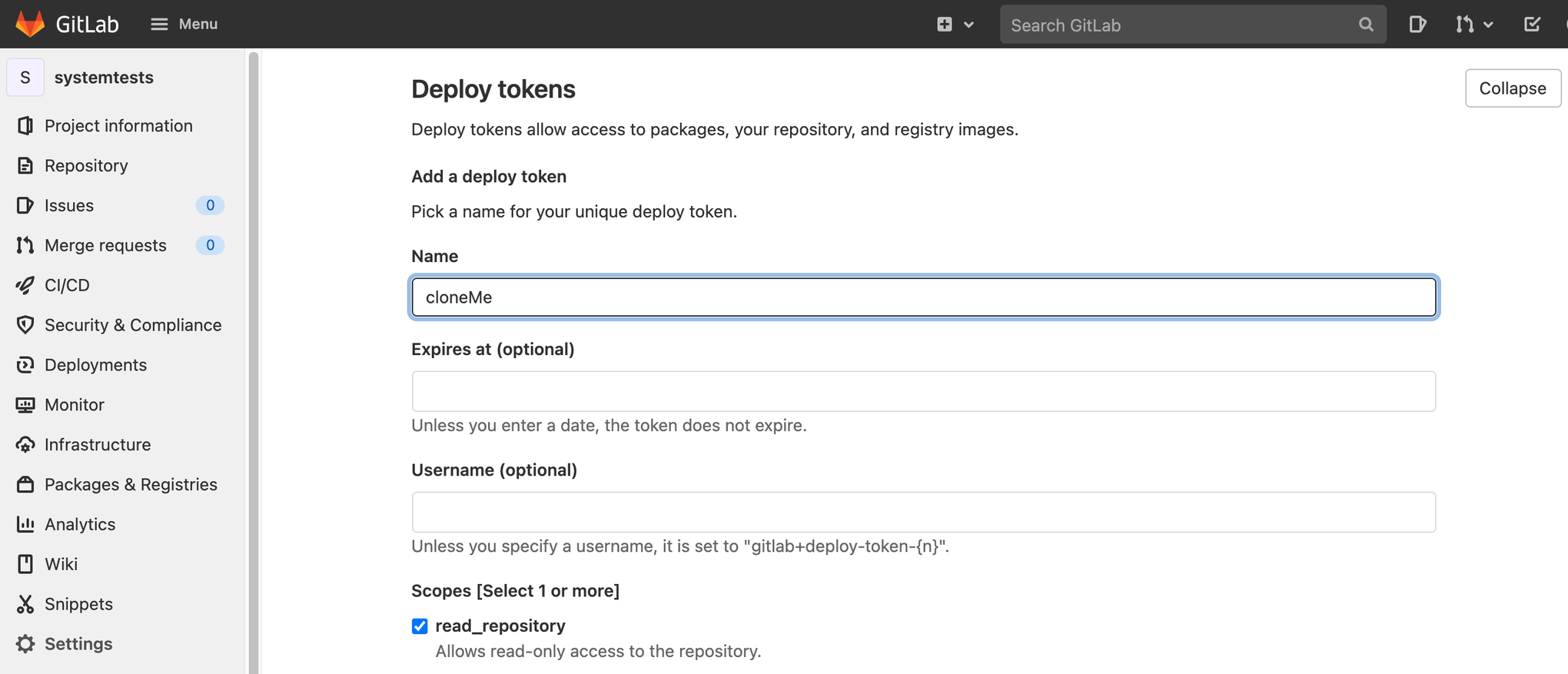Focus the Username optional field
Viewport: 1568px width, 674px height.
tap(923, 513)
